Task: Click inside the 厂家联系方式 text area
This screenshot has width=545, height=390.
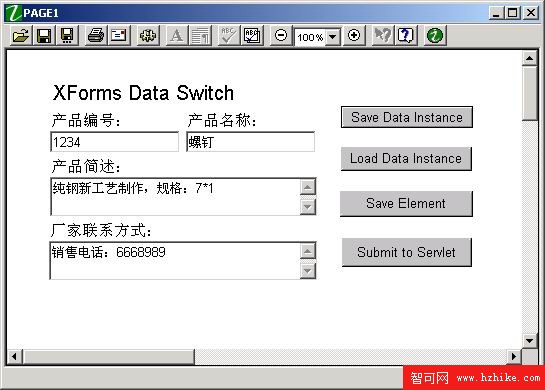Action: pyautogui.click(x=175, y=261)
